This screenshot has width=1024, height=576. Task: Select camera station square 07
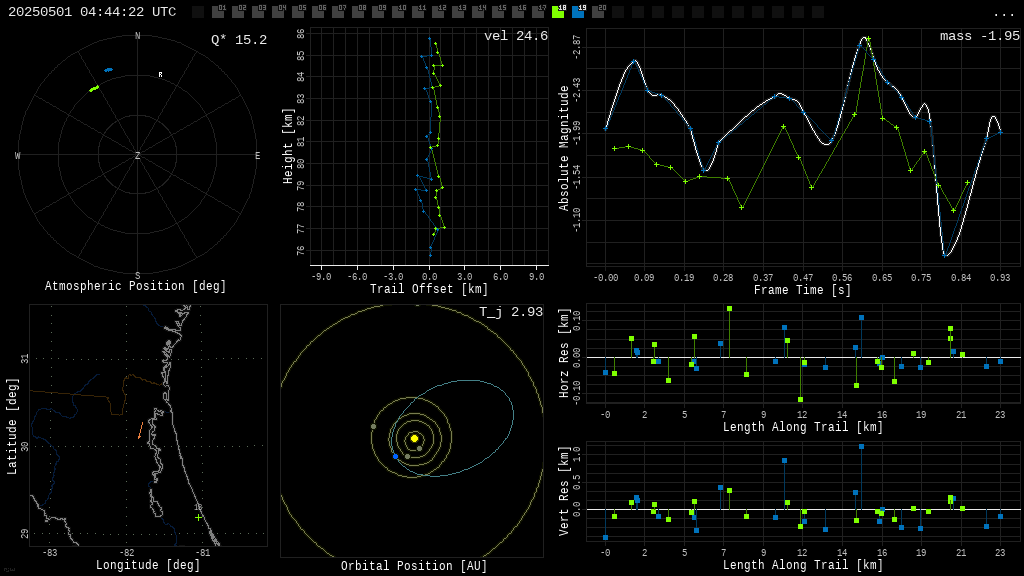pyautogui.click(x=338, y=12)
